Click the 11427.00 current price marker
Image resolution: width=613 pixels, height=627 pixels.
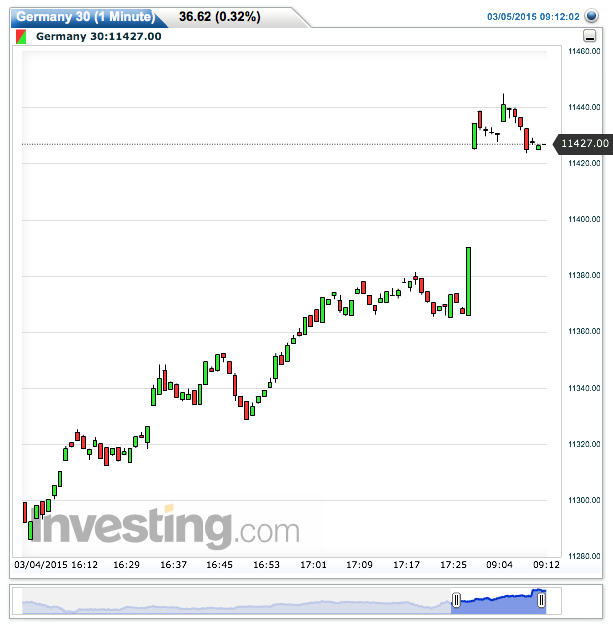[583, 144]
